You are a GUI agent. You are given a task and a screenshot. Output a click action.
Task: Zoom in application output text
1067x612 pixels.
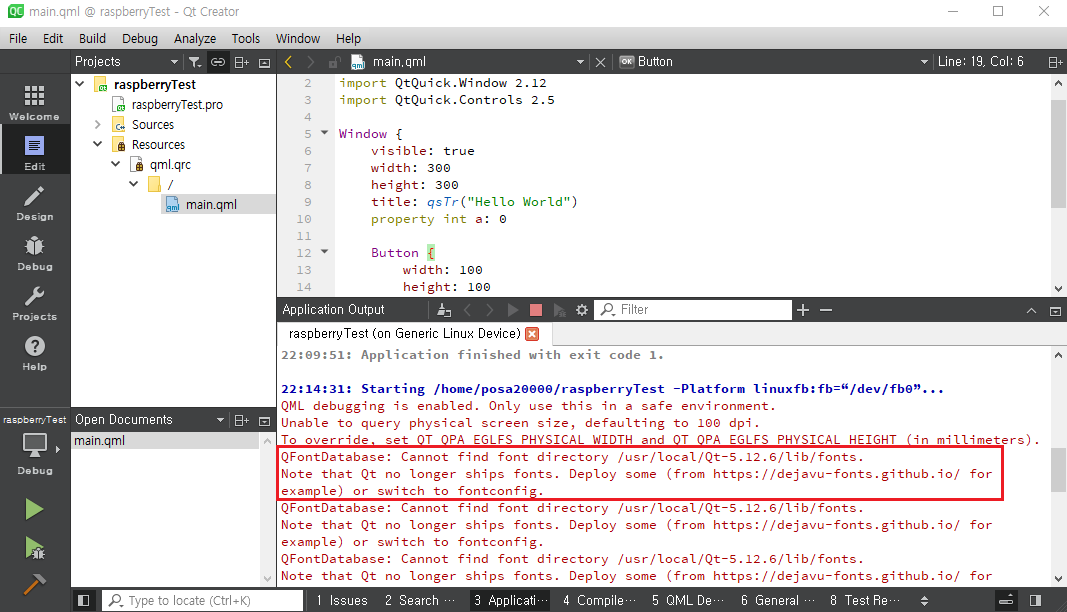(x=803, y=310)
